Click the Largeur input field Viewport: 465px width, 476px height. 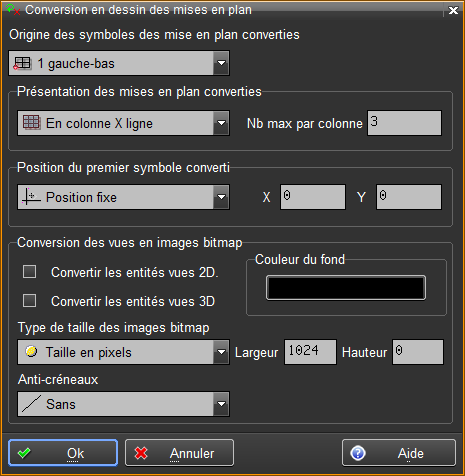click(310, 352)
